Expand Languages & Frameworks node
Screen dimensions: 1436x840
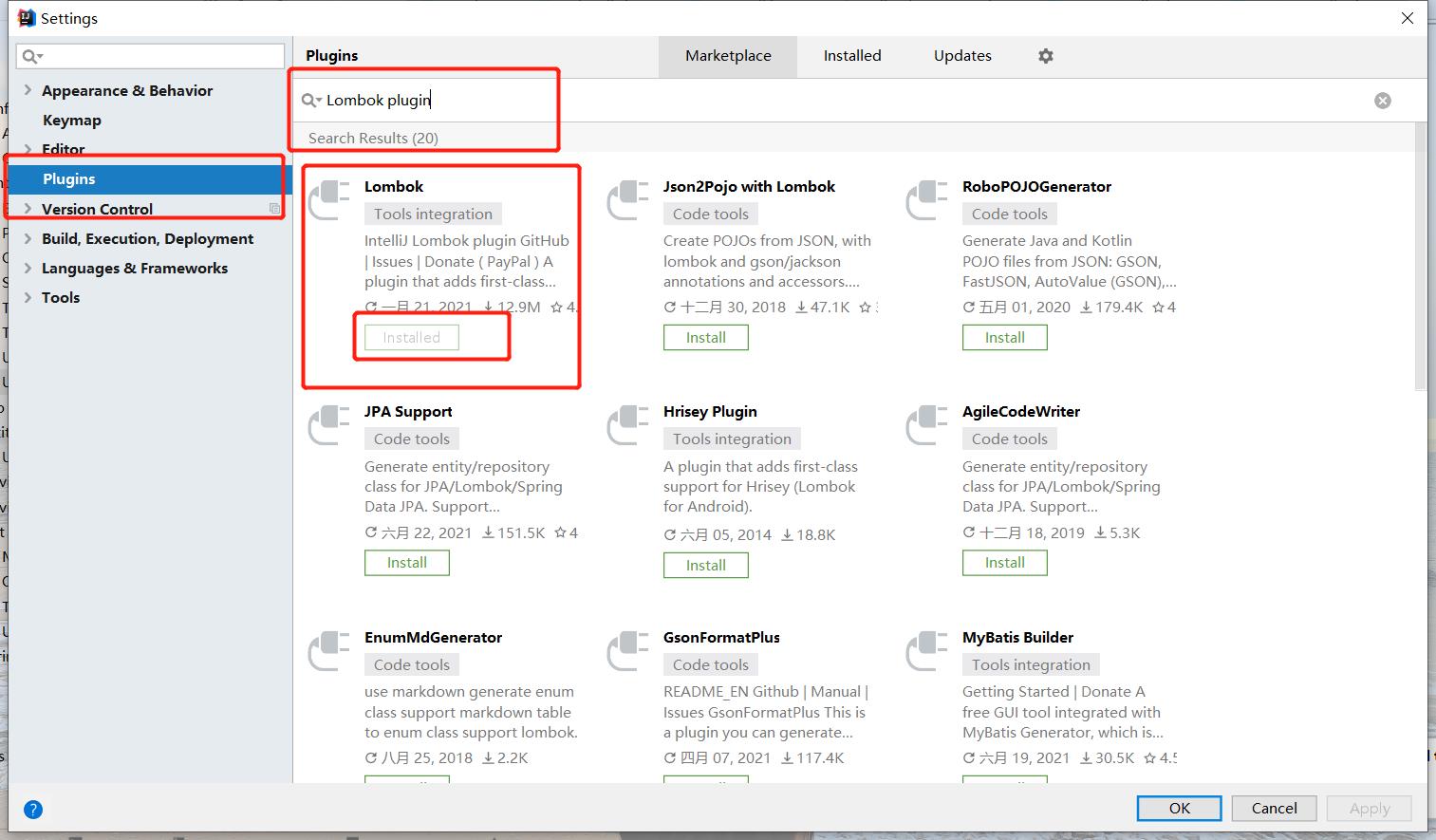(28, 268)
